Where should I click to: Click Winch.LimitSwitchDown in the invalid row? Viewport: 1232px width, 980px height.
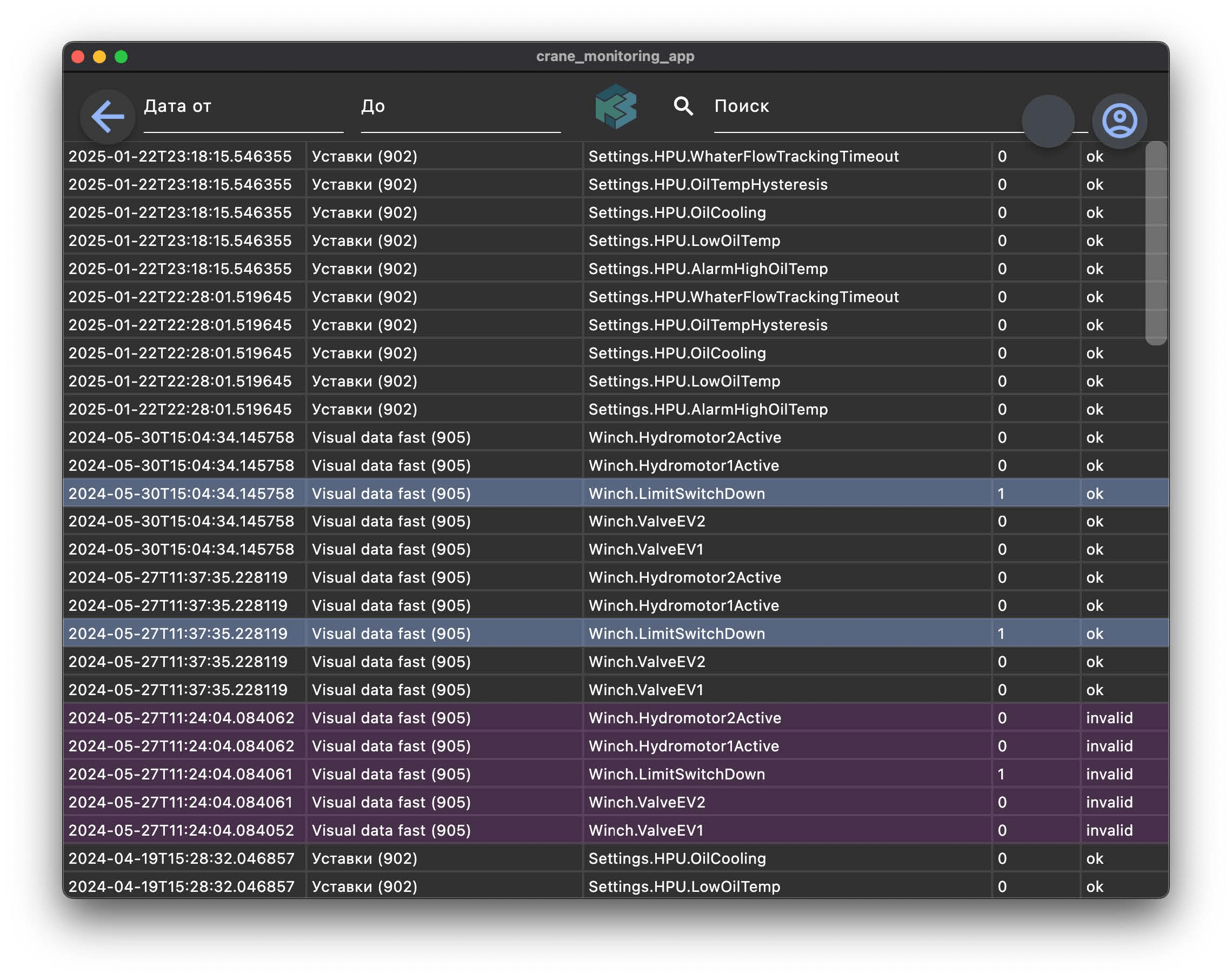677,774
